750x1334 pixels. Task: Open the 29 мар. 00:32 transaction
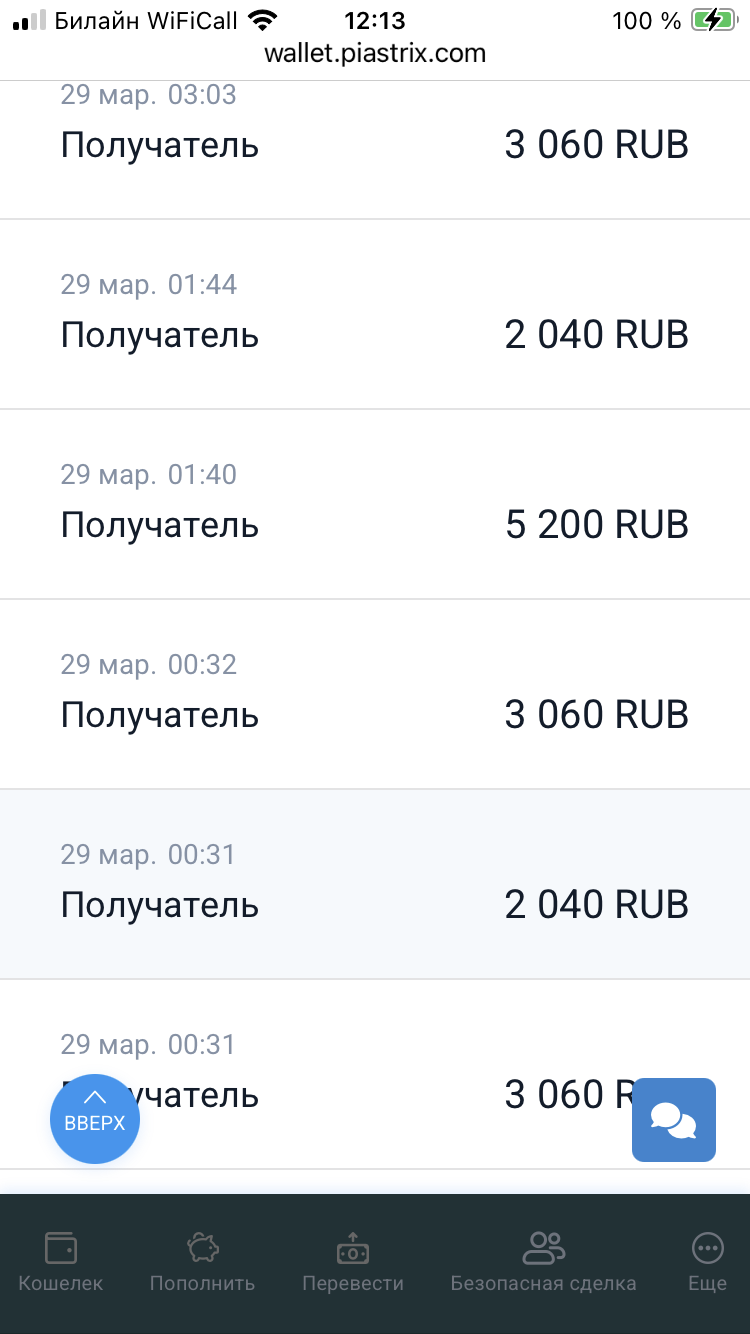(x=375, y=694)
